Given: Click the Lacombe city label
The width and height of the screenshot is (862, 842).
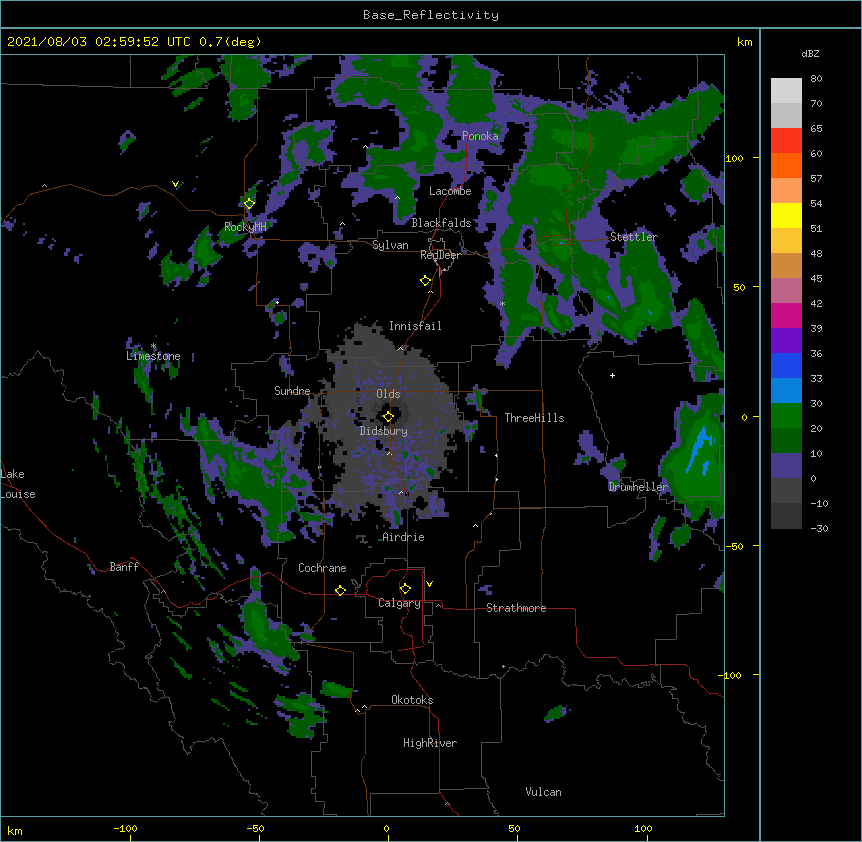Looking at the screenshot, I should (x=450, y=191).
